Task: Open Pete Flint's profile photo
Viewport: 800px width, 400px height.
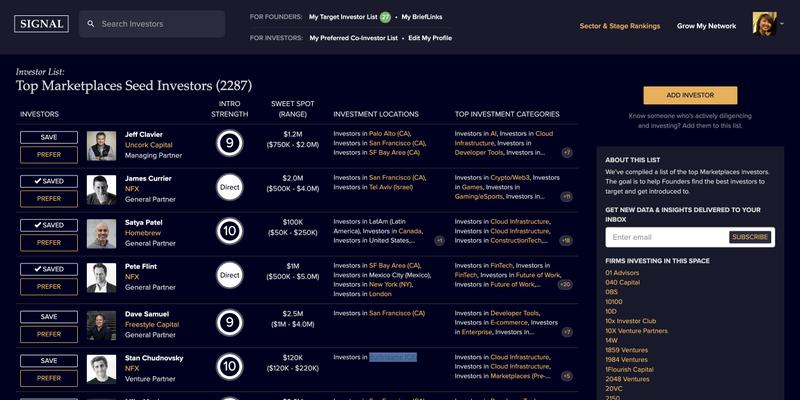Action: [101, 278]
